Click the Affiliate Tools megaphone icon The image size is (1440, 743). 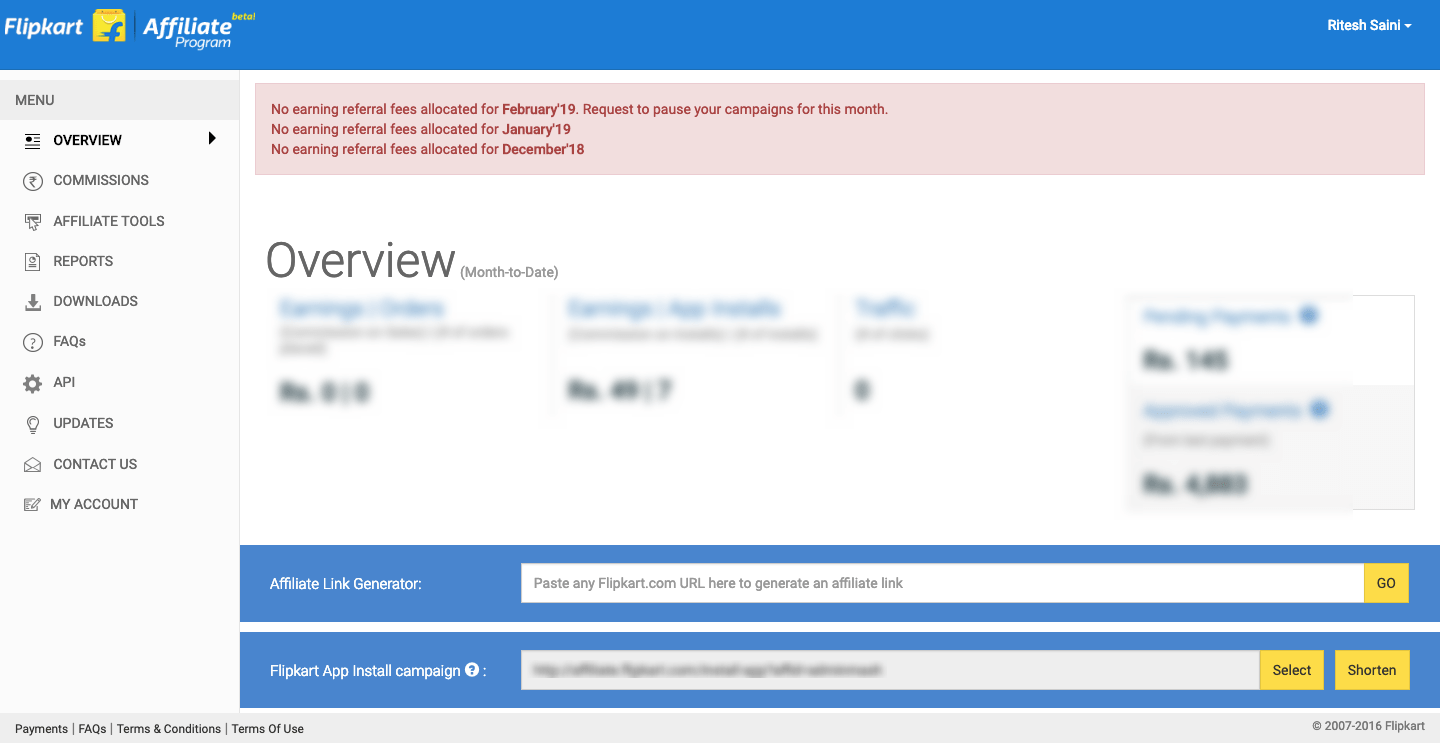point(31,220)
